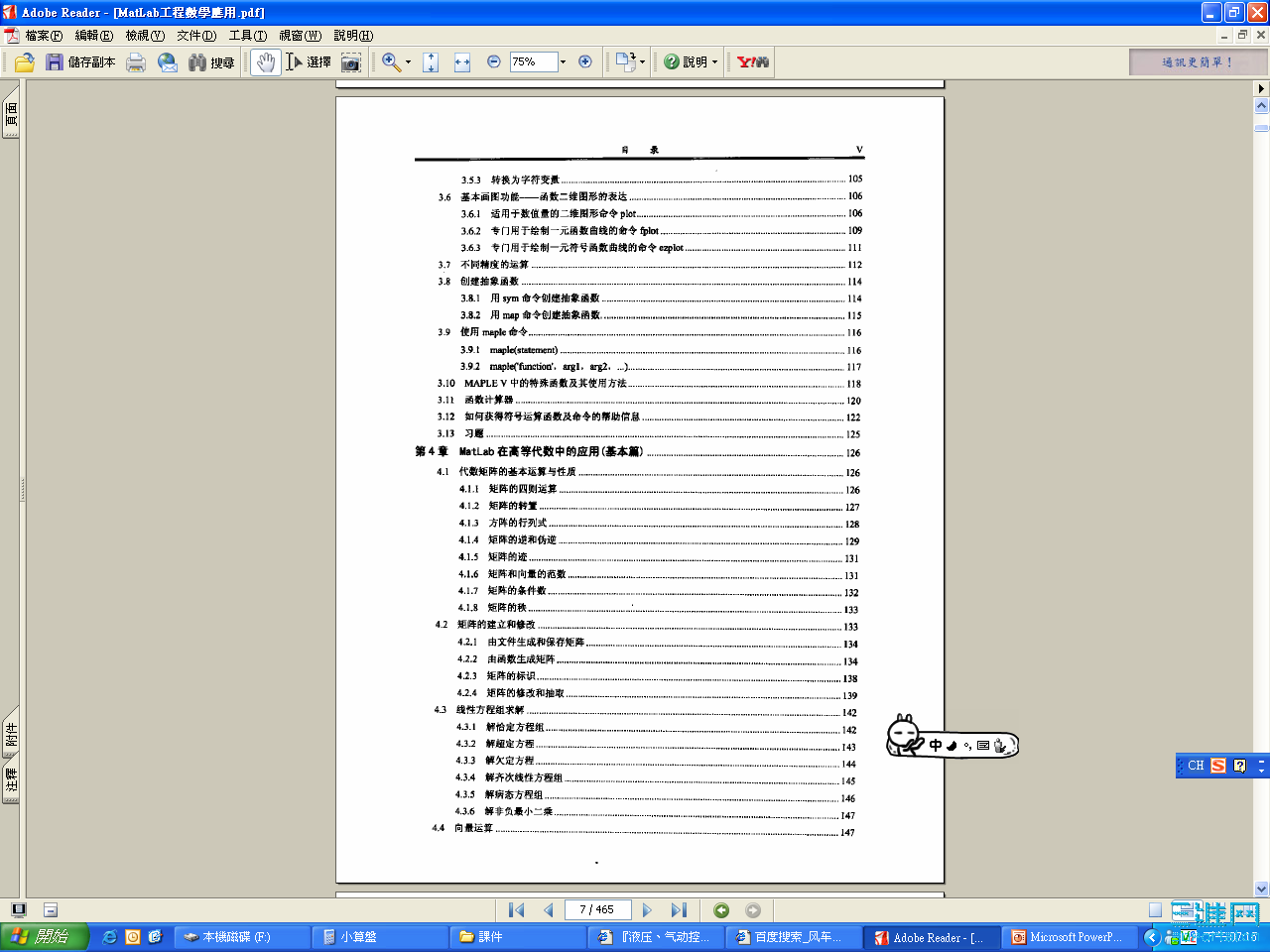Image resolution: width=1270 pixels, height=952 pixels.
Task: Toggle the 中 Chinese/English input mode
Action: [936, 745]
